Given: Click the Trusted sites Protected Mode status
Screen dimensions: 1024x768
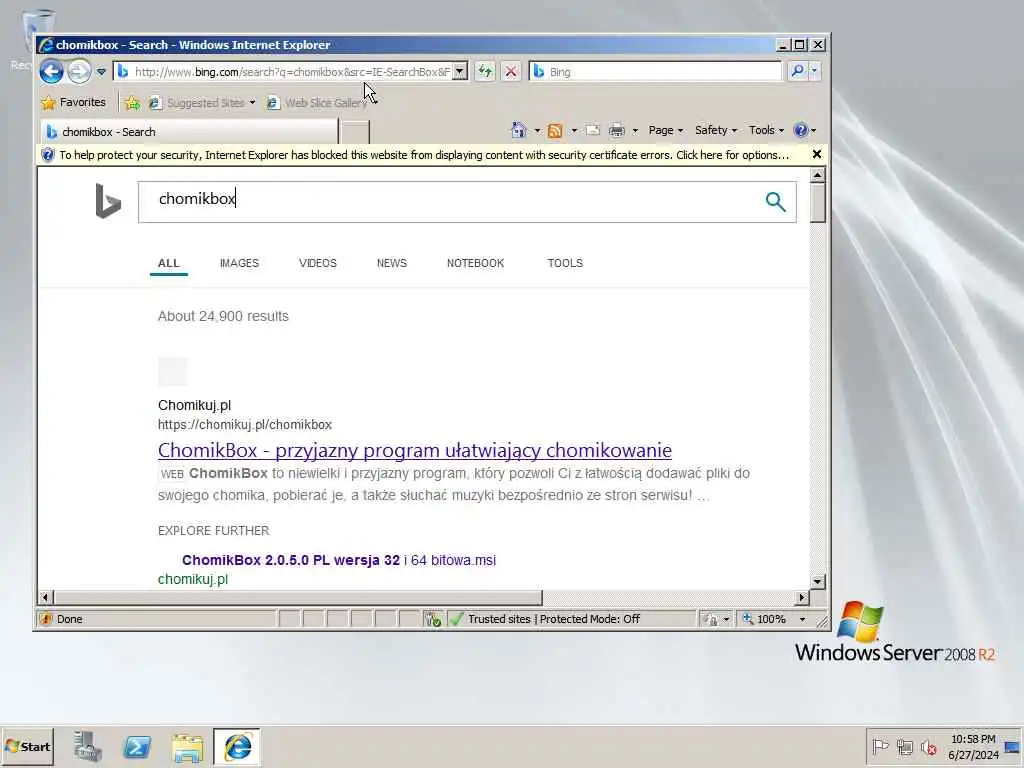Looking at the screenshot, I should (554, 619).
